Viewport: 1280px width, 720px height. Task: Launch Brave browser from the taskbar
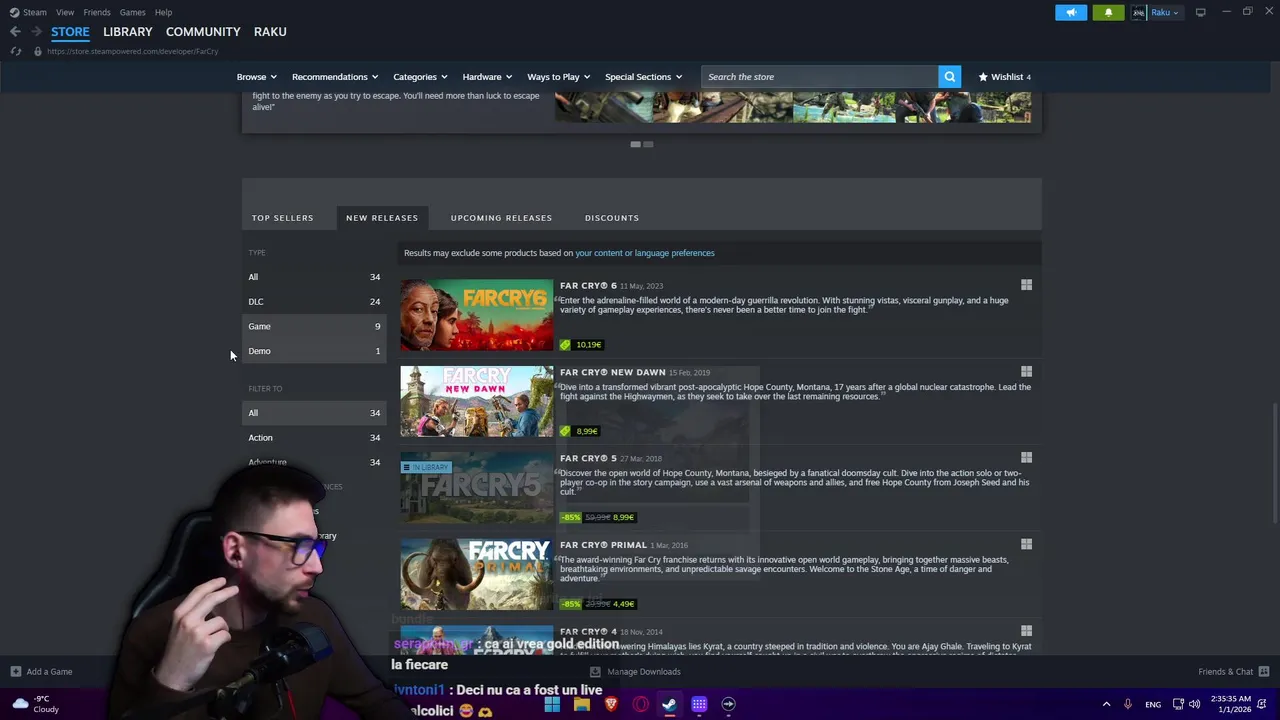pyautogui.click(x=611, y=704)
